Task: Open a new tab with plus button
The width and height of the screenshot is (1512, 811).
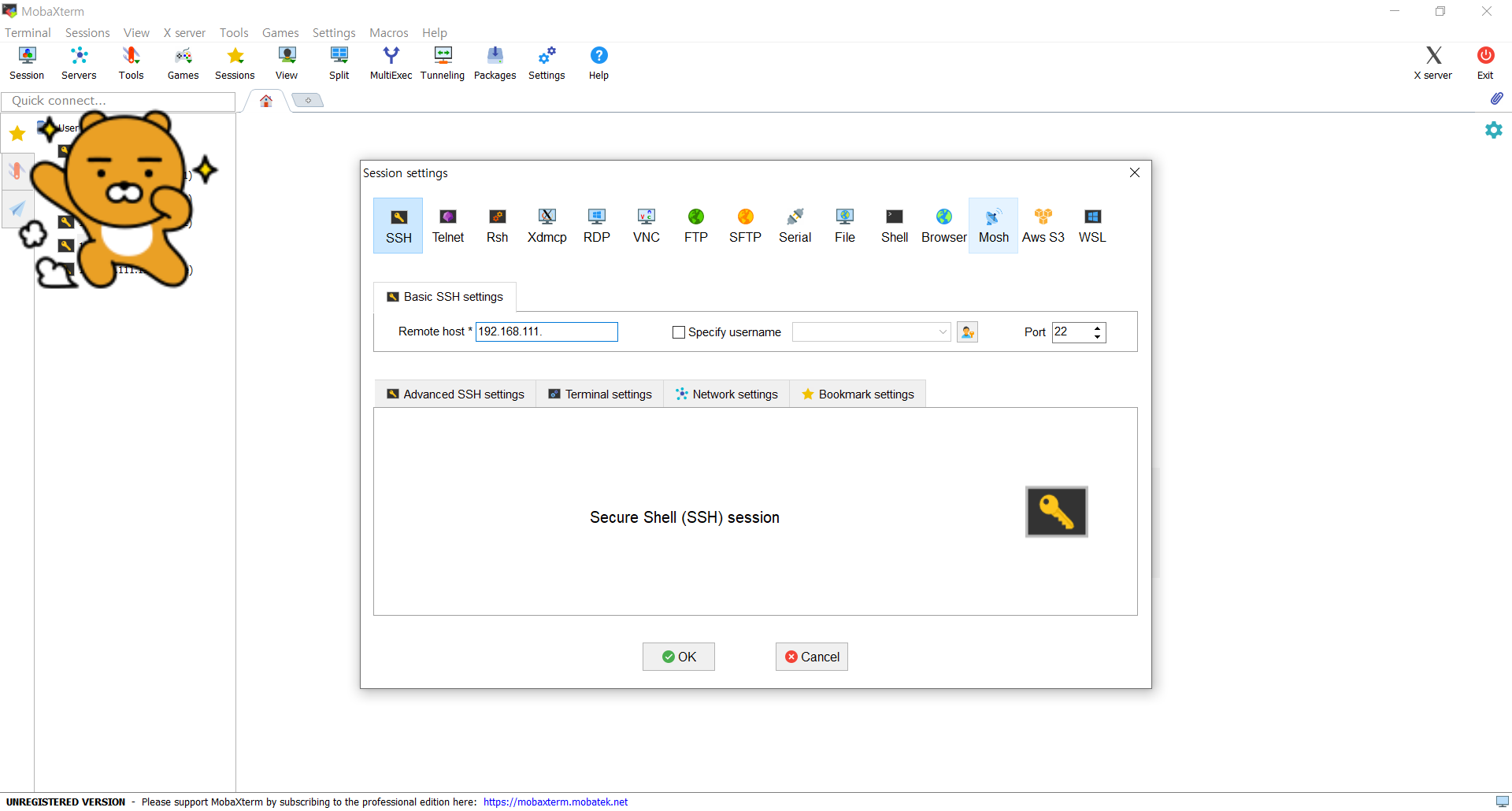Action: (308, 100)
